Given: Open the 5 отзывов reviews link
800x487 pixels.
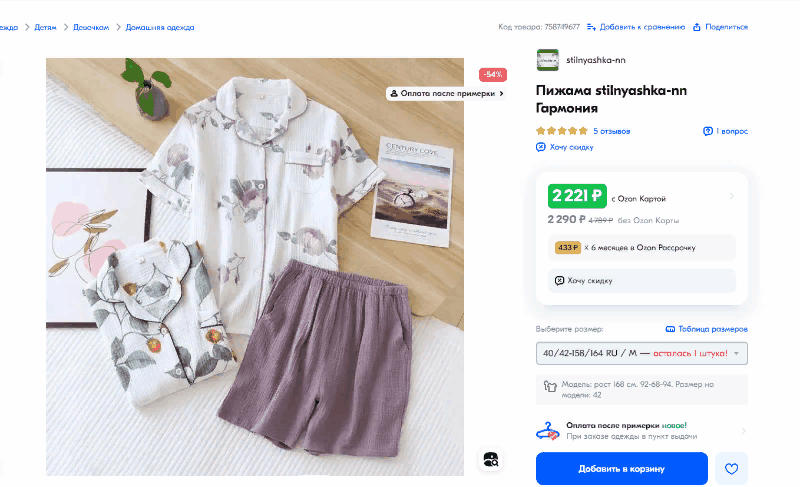Looking at the screenshot, I should click(611, 131).
